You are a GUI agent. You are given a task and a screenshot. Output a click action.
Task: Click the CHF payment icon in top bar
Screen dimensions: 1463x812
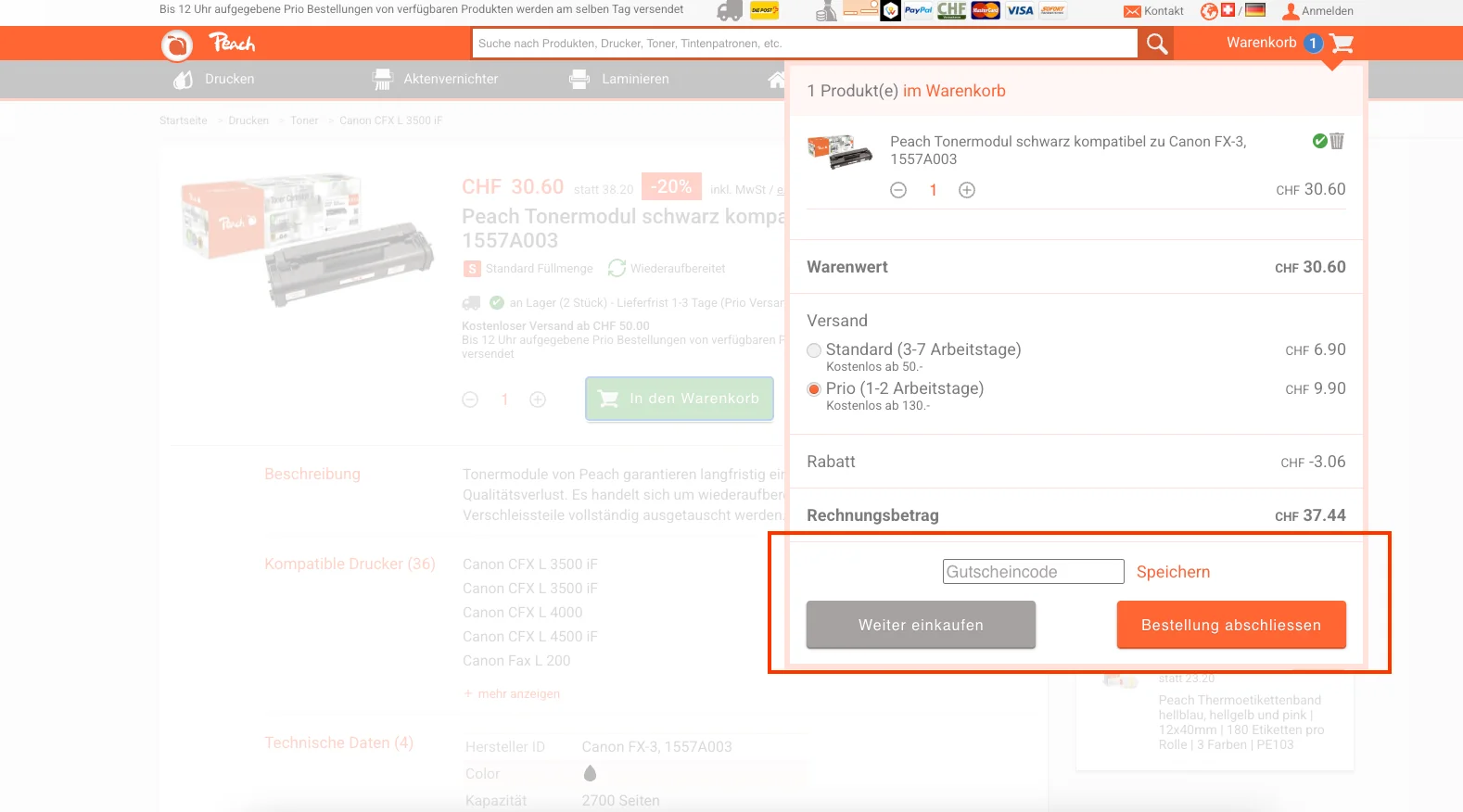(951, 10)
